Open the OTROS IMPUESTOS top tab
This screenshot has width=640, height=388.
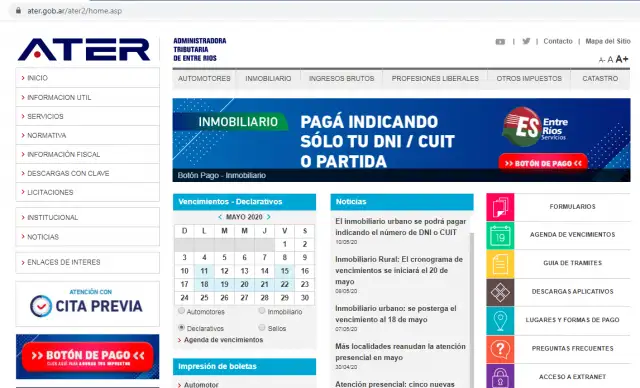[x=529, y=79]
